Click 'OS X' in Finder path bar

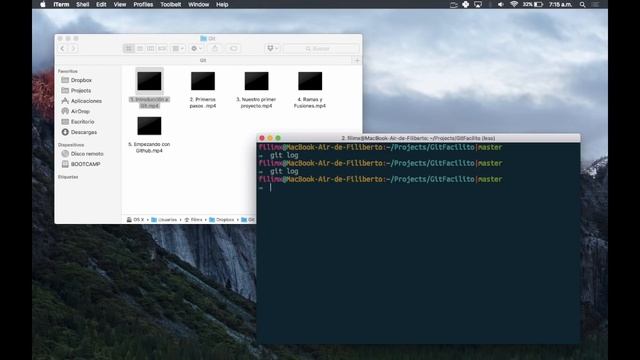pos(135,220)
